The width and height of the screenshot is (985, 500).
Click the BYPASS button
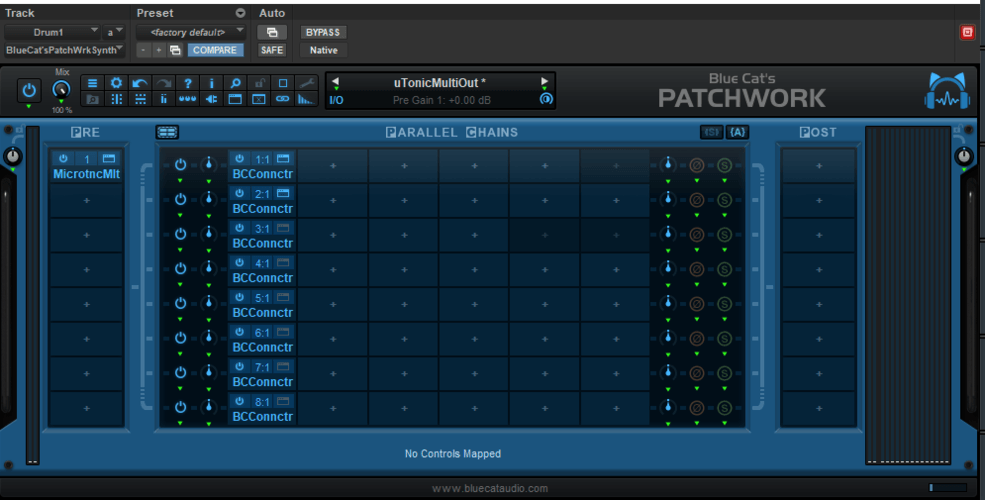(x=323, y=32)
